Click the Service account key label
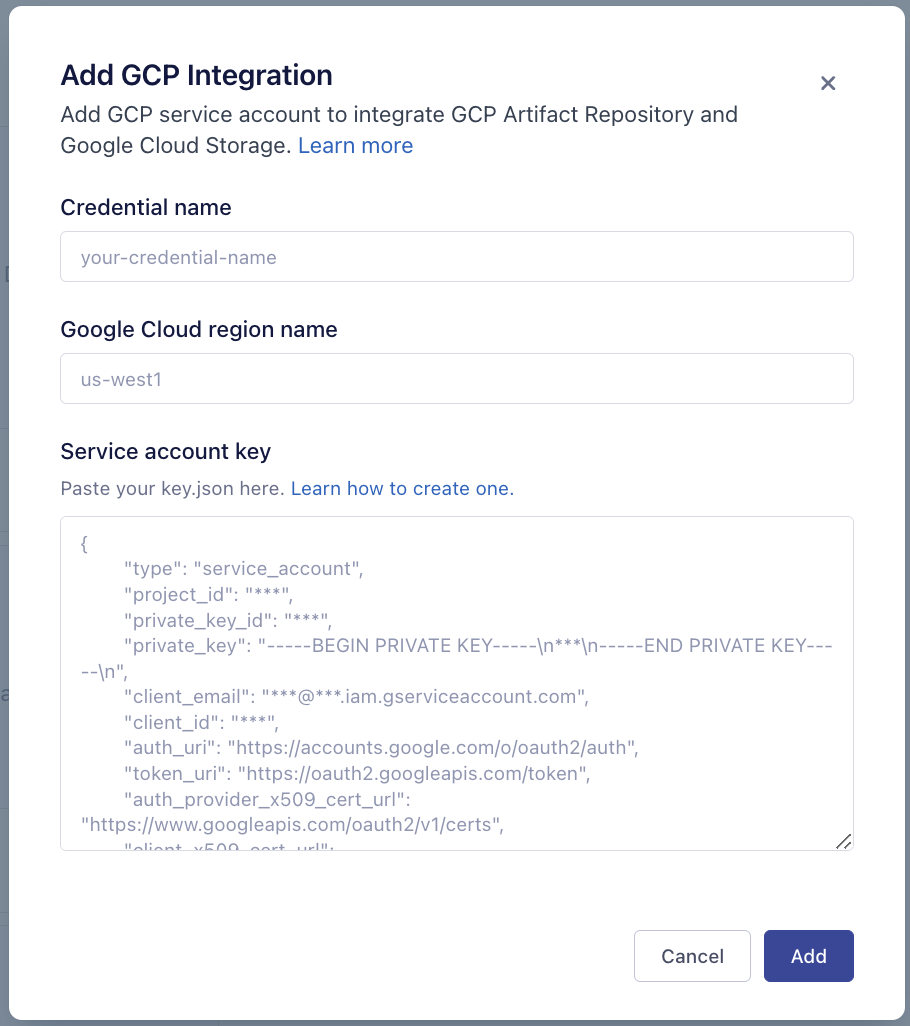The width and height of the screenshot is (910, 1026). point(166,451)
